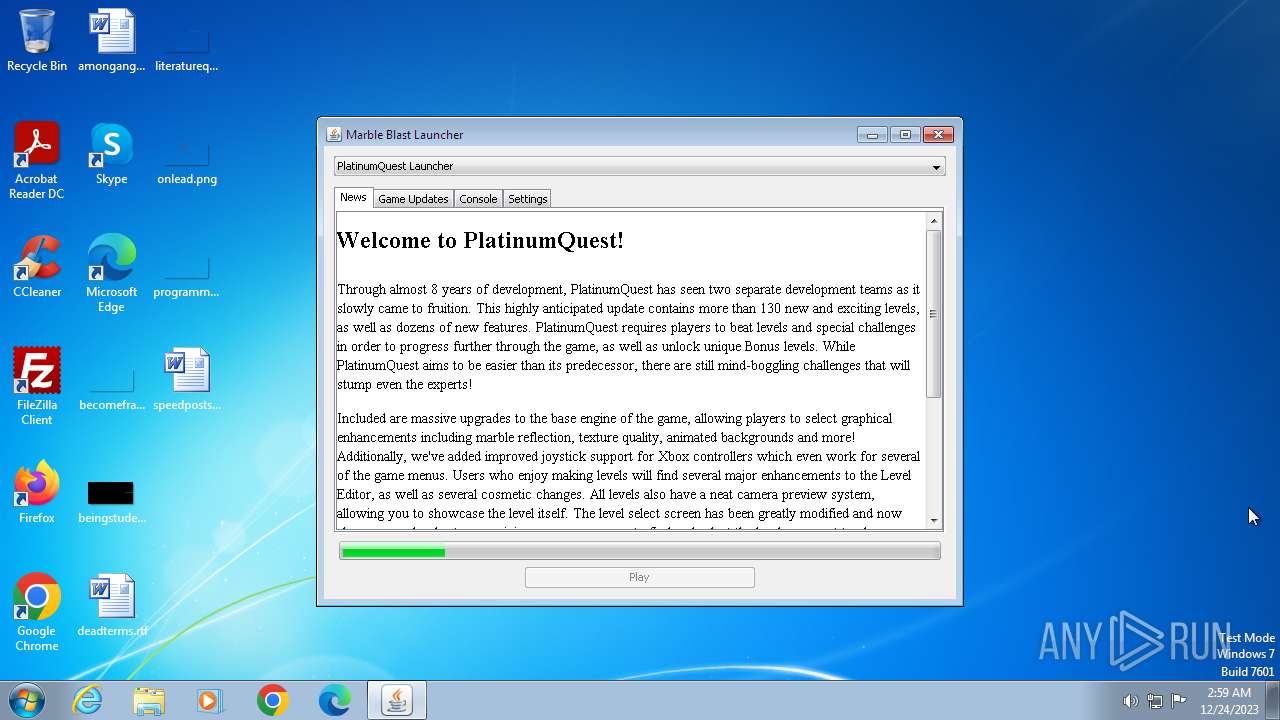The image size is (1280, 720).
Task: Minimize the Marble Blast Launcher window
Action: (x=872, y=134)
